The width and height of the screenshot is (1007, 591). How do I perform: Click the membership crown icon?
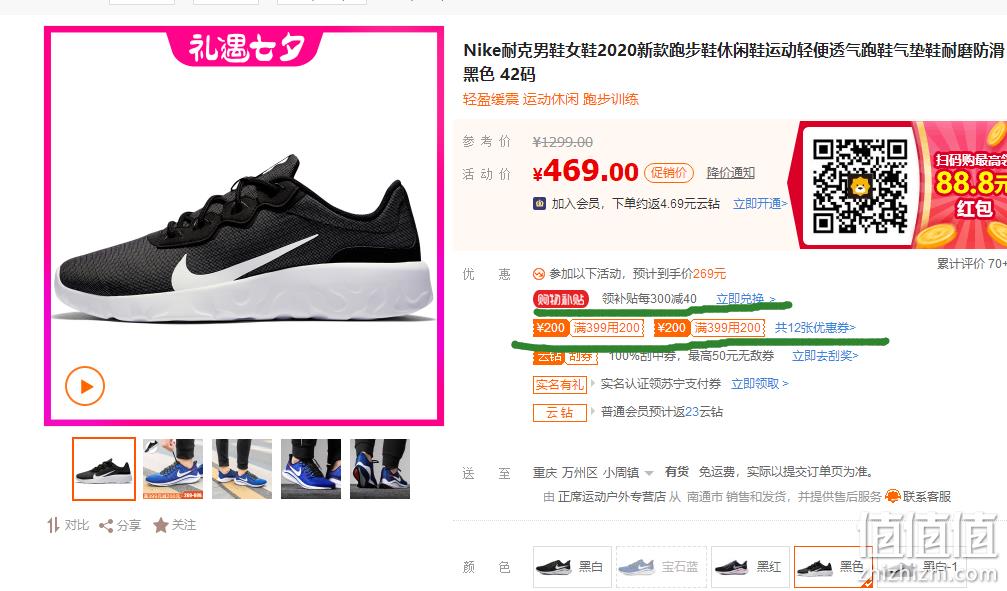tap(539, 204)
